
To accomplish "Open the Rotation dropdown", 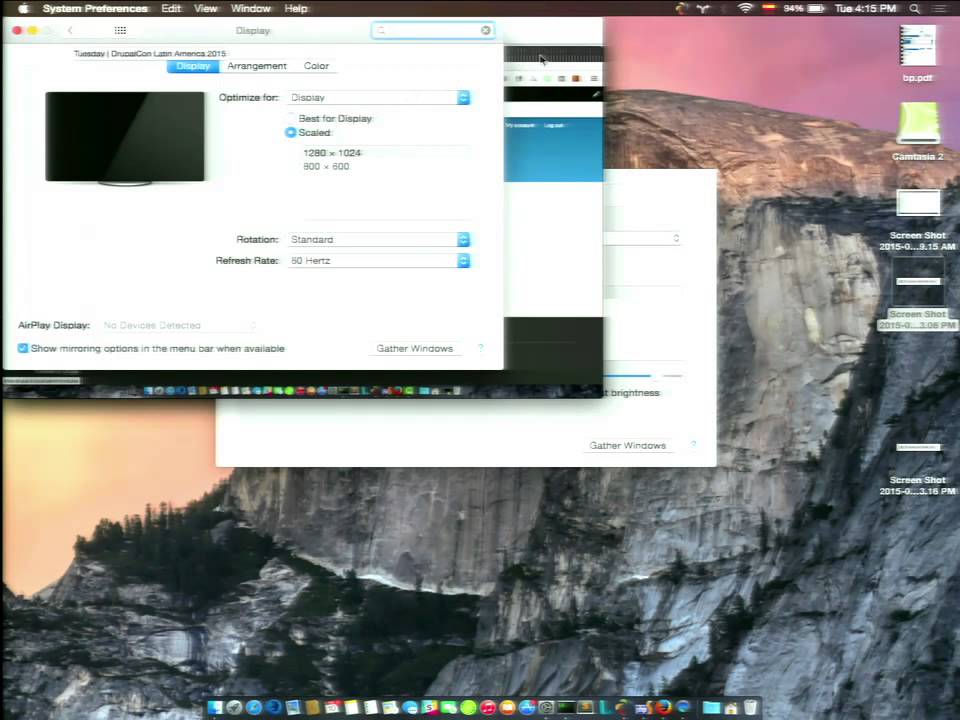I will pos(379,239).
